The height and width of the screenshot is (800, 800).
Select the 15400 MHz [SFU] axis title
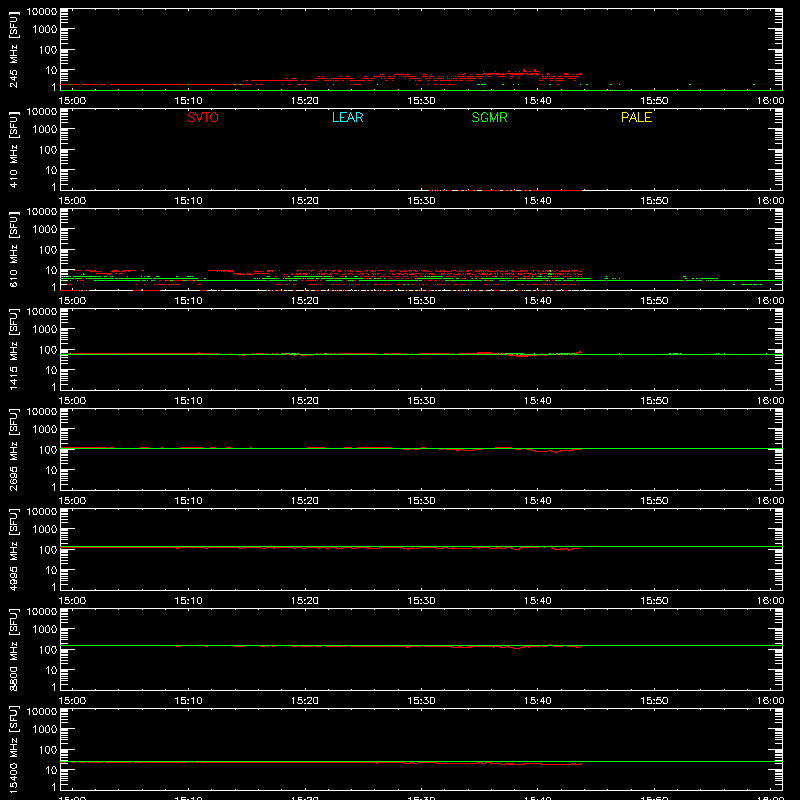14,750
